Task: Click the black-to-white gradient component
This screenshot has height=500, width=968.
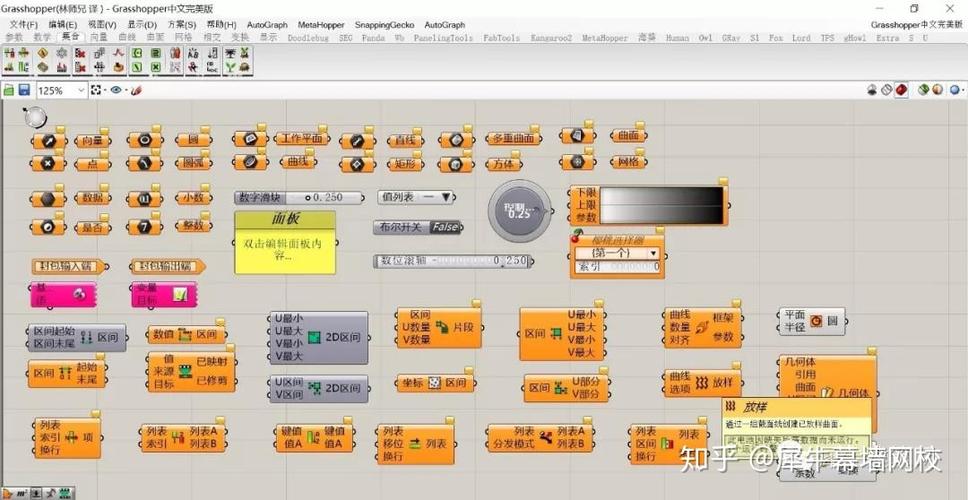Action: (648, 205)
